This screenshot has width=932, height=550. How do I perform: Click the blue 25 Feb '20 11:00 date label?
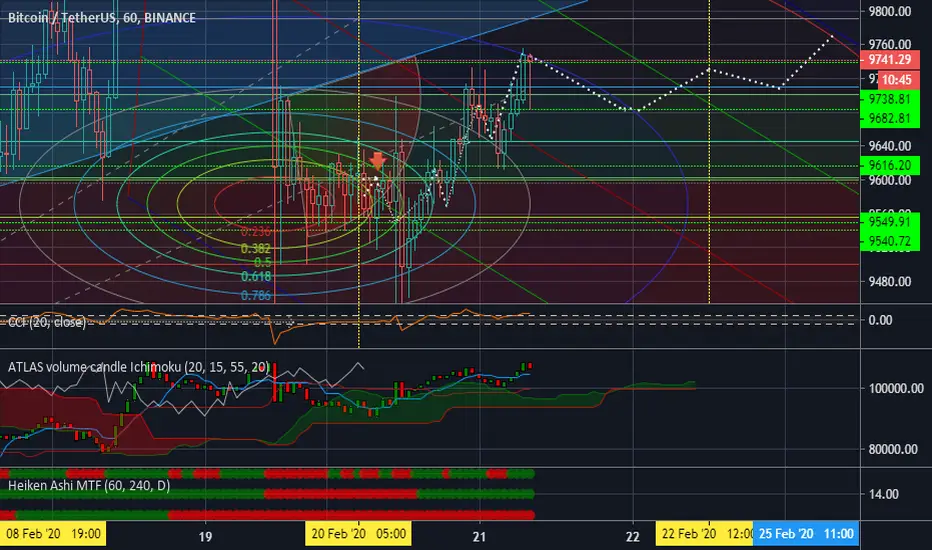click(806, 533)
